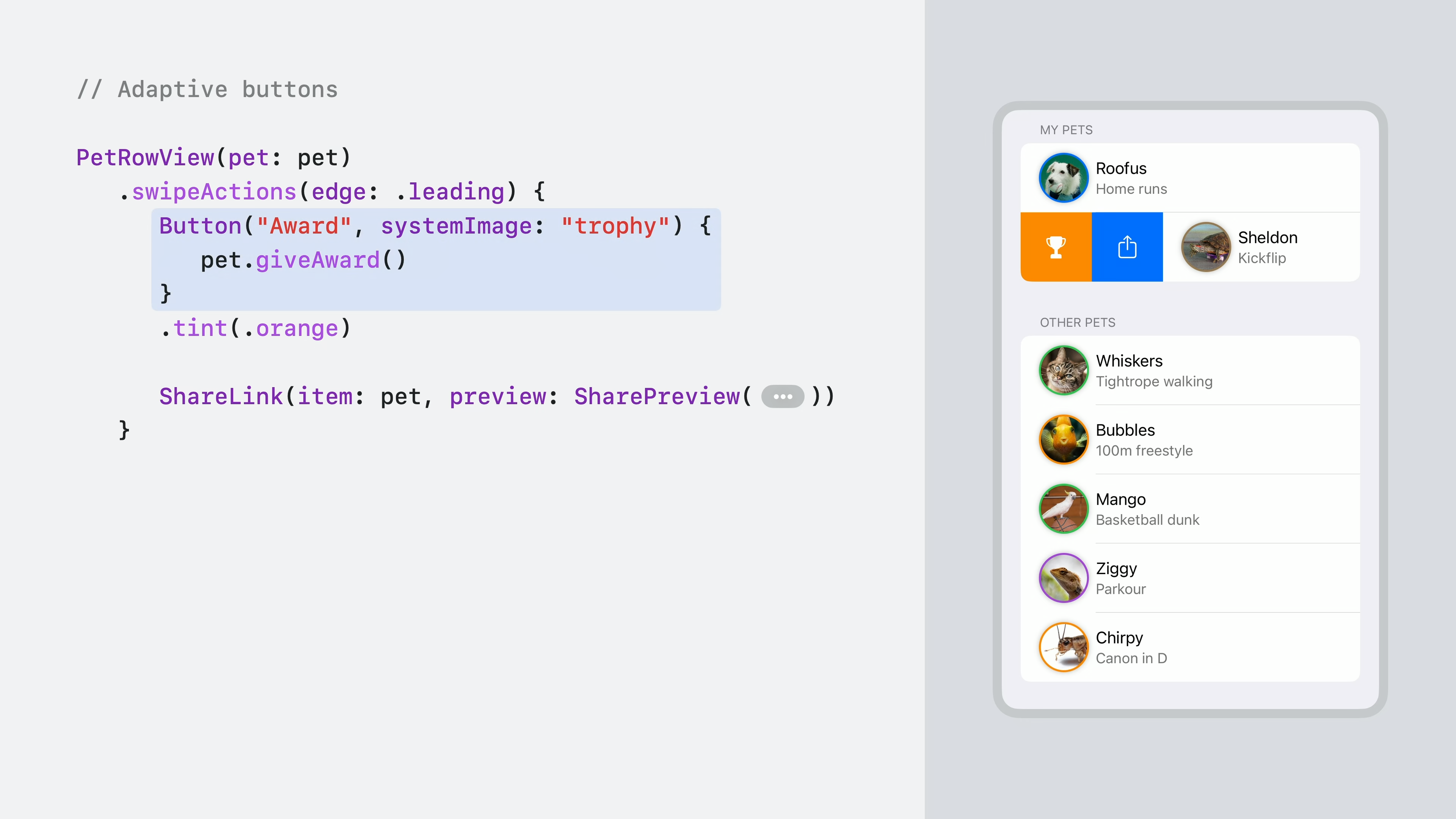Expand the collapsed ellipsis code placeholder

(782, 397)
